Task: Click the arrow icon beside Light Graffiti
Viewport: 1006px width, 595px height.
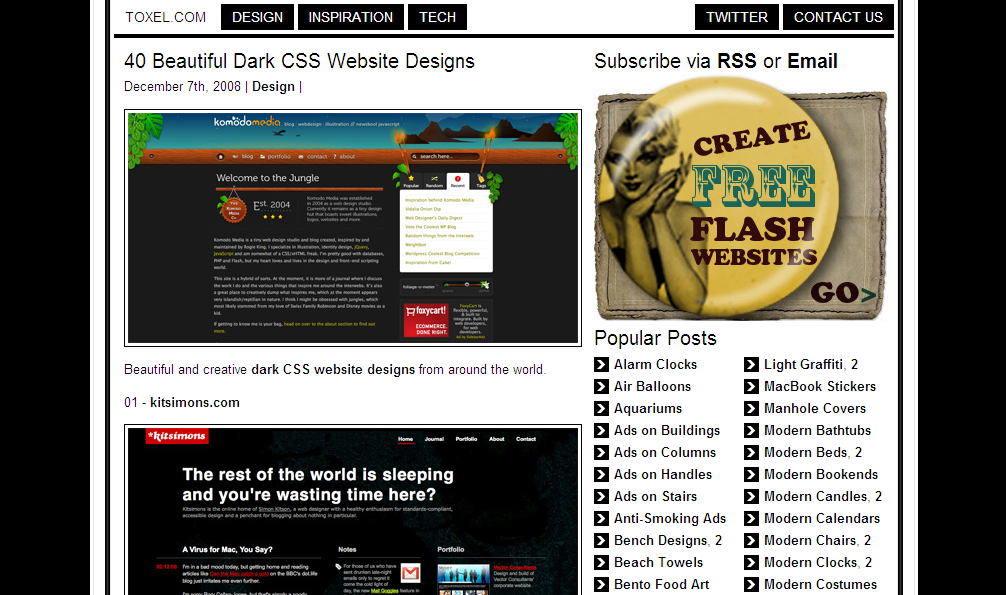Action: point(751,365)
